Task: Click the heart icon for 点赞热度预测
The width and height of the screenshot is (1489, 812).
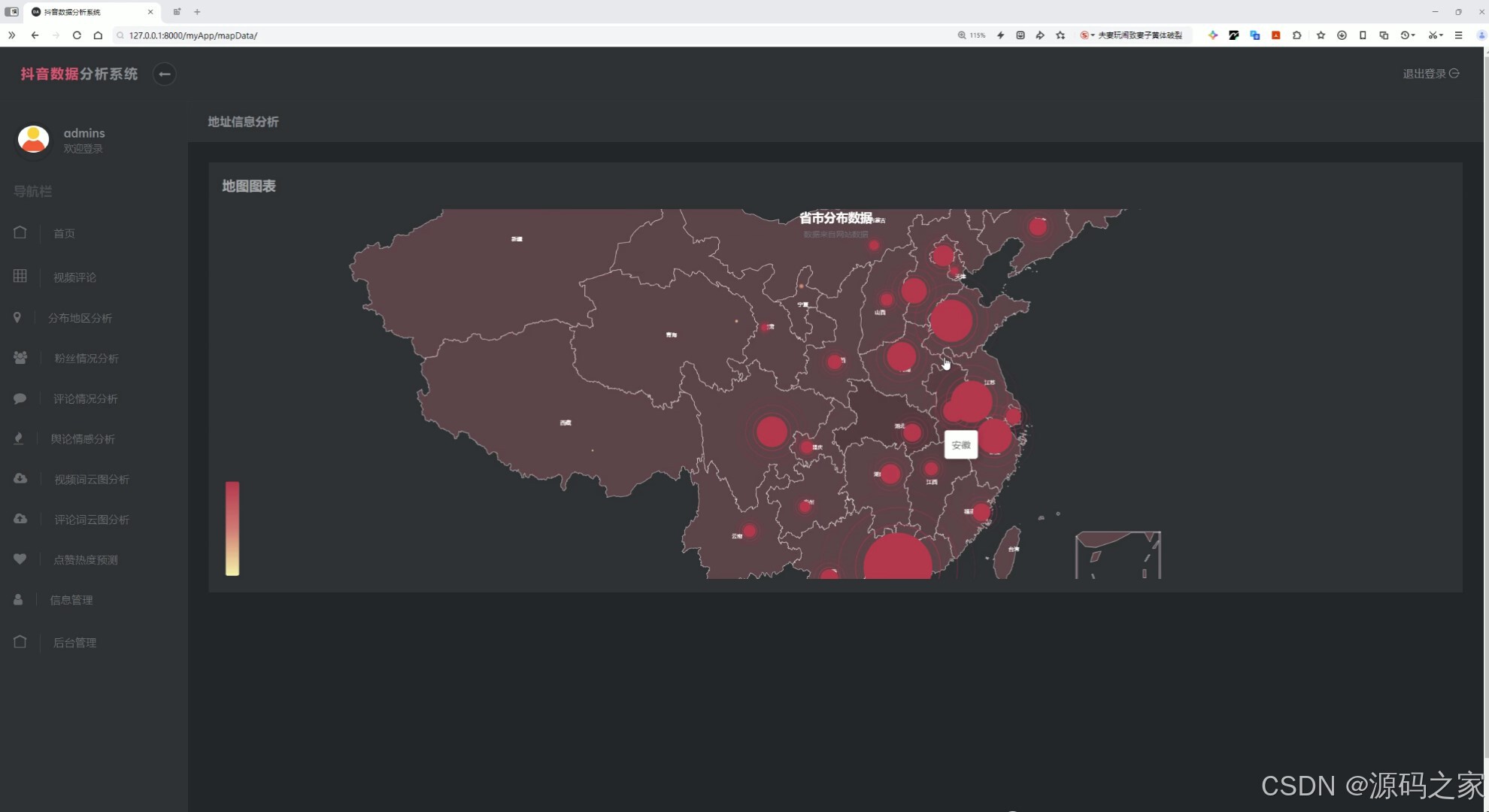Action: point(20,559)
